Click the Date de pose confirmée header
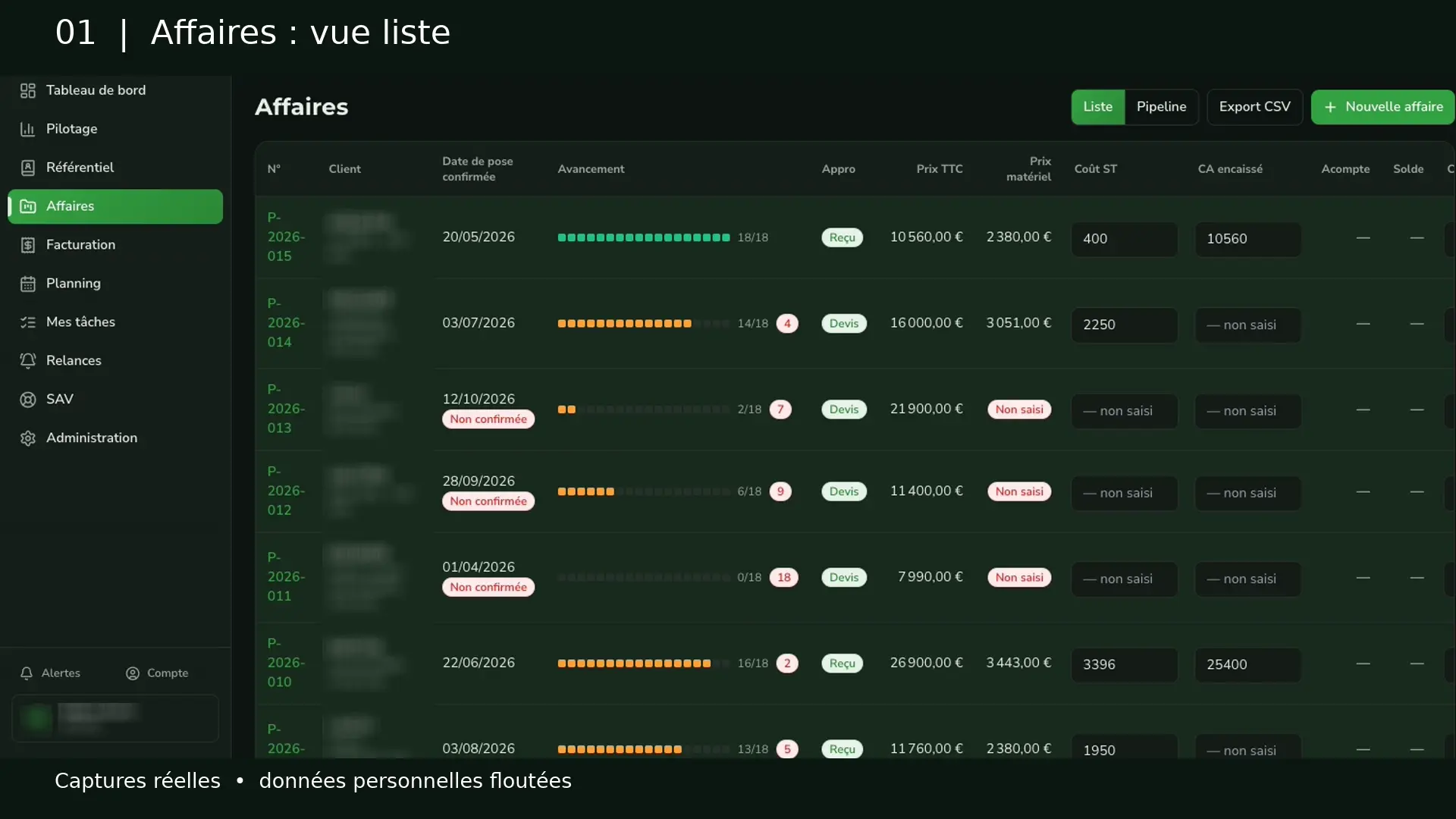 pos(478,169)
